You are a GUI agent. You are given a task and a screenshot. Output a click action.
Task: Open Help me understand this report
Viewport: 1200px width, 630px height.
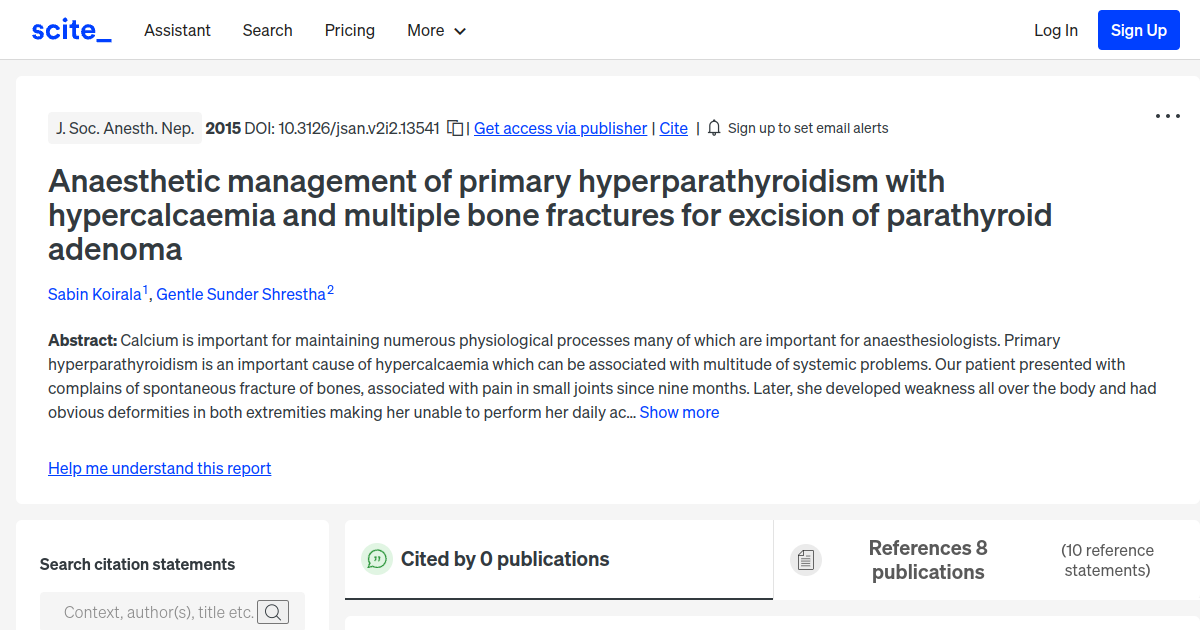159,468
